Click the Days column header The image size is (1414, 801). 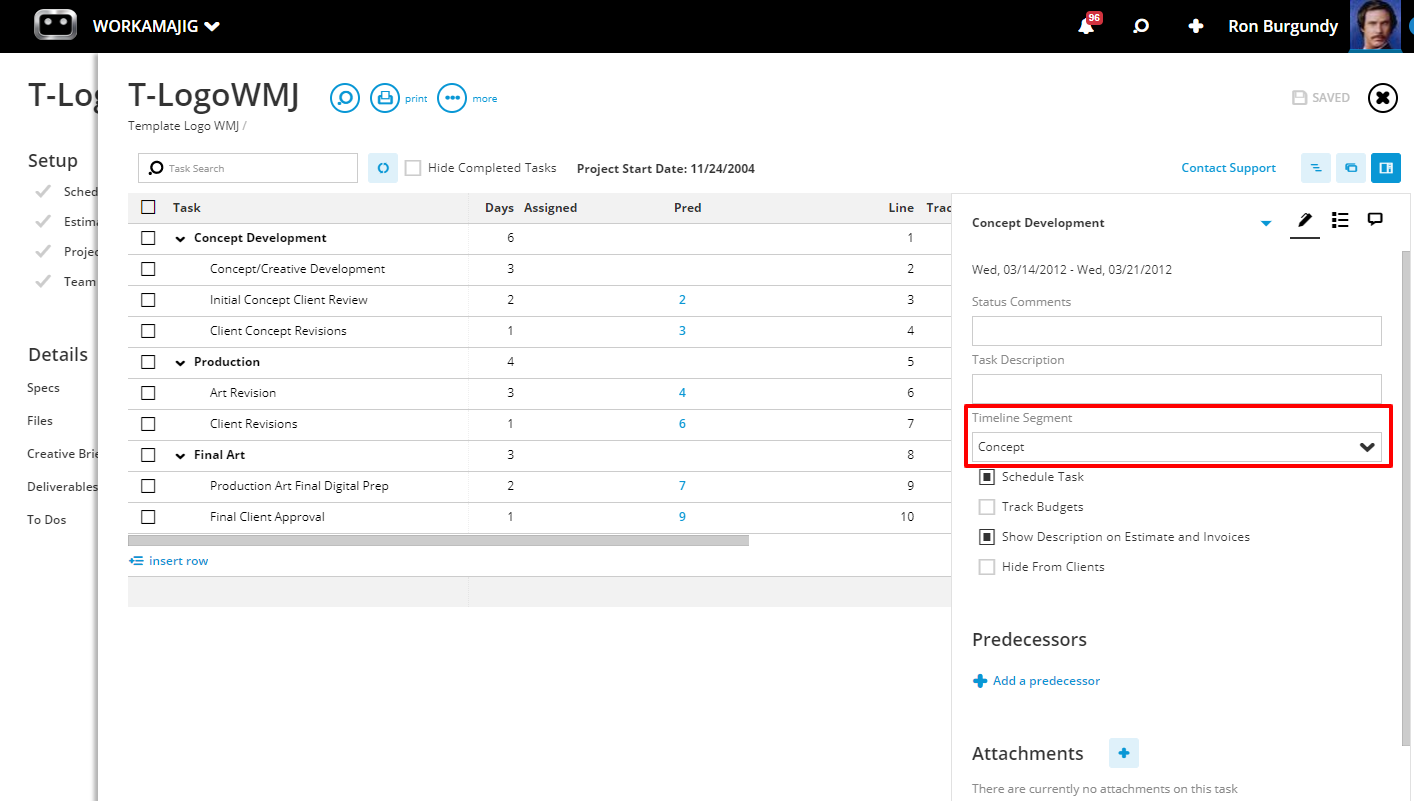click(x=499, y=208)
